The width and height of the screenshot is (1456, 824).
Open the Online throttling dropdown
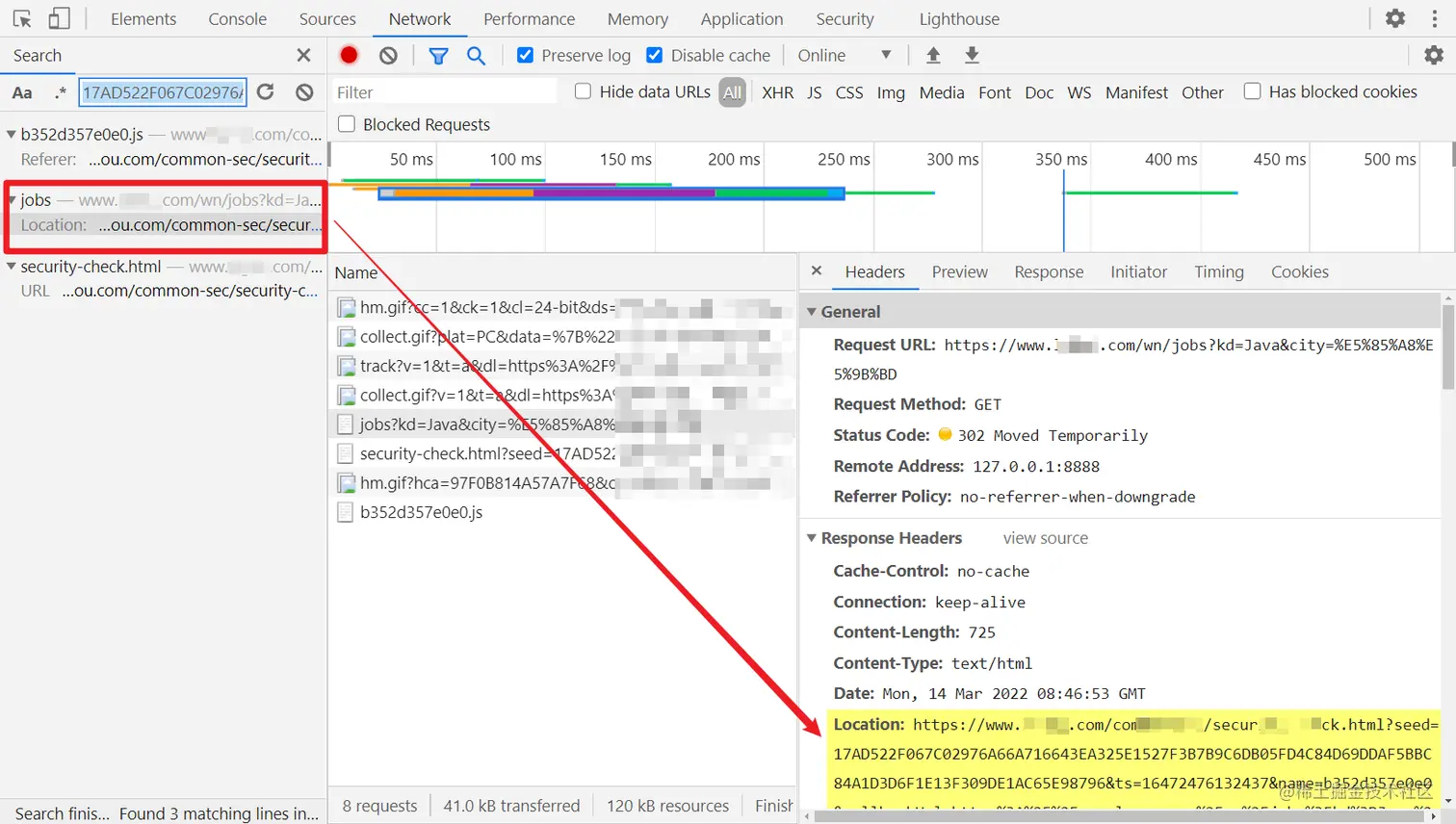[x=845, y=55]
